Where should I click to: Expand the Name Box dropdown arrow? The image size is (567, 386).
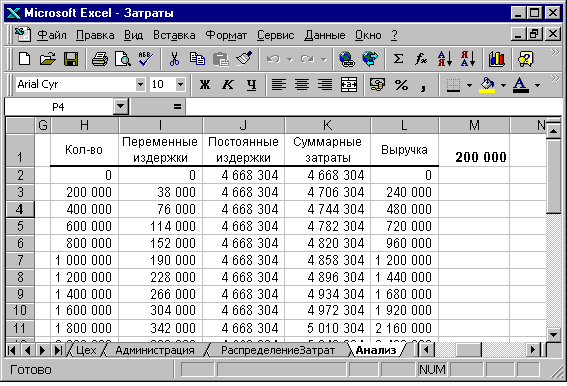(120, 107)
